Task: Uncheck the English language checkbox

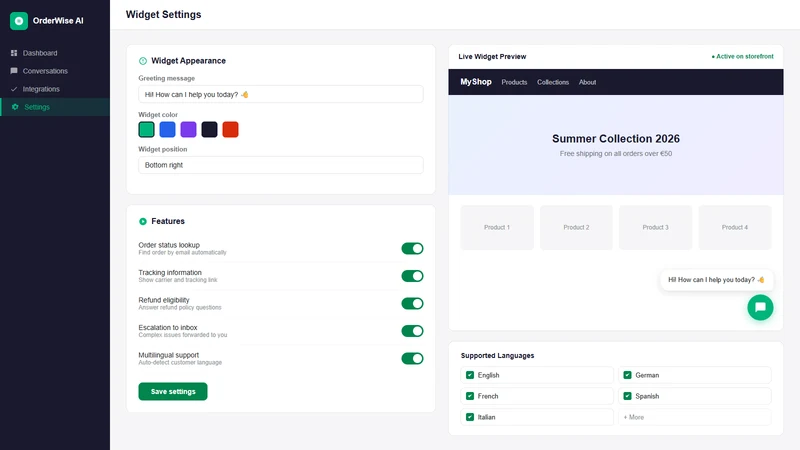Action: pyautogui.click(x=470, y=375)
